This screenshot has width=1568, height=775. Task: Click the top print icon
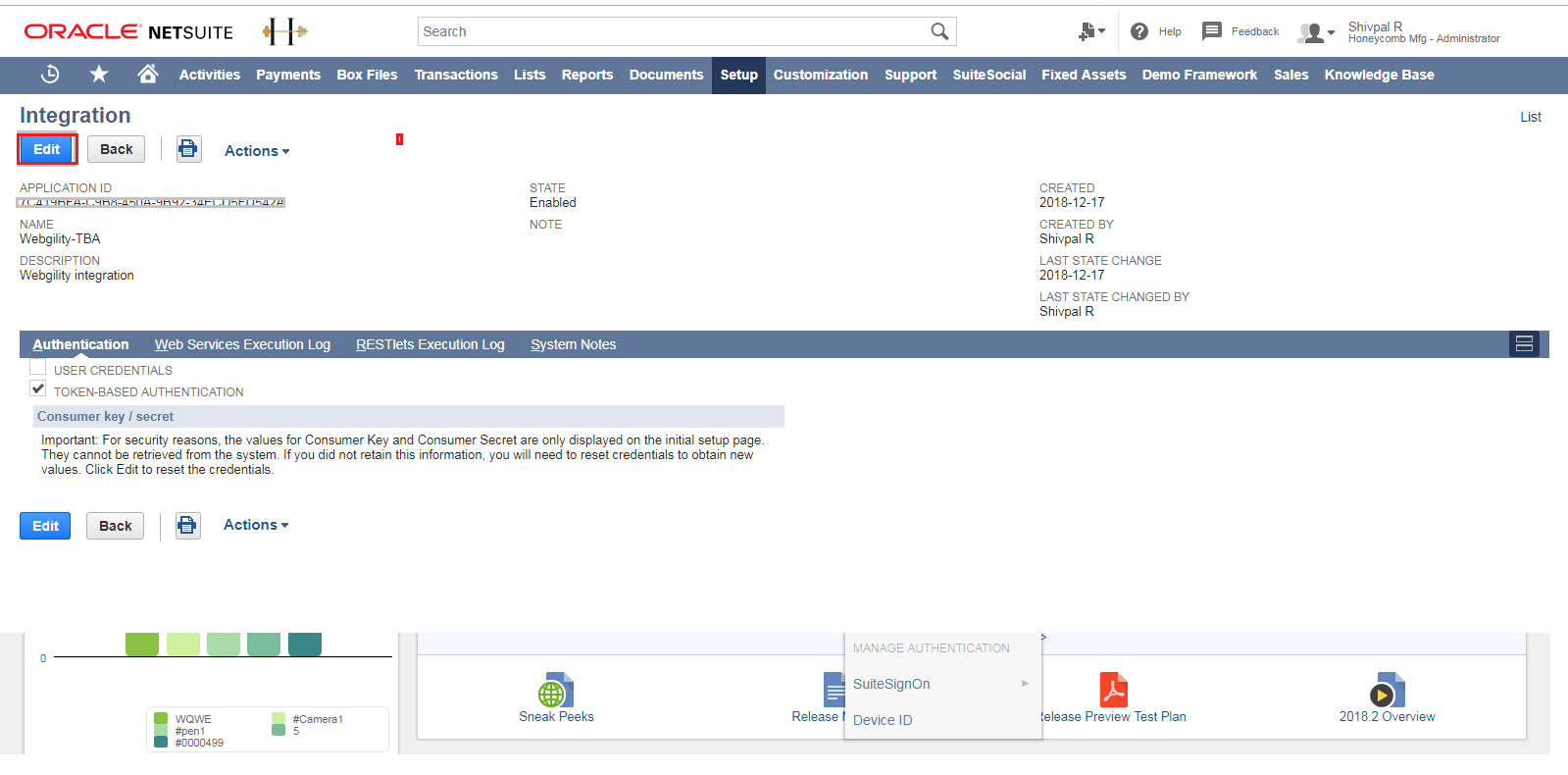coord(188,149)
